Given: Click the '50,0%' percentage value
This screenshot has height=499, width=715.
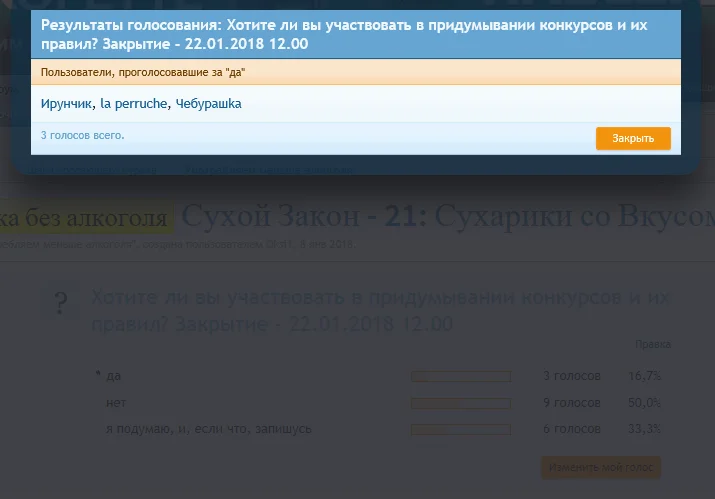Looking at the screenshot, I should [x=644, y=403].
